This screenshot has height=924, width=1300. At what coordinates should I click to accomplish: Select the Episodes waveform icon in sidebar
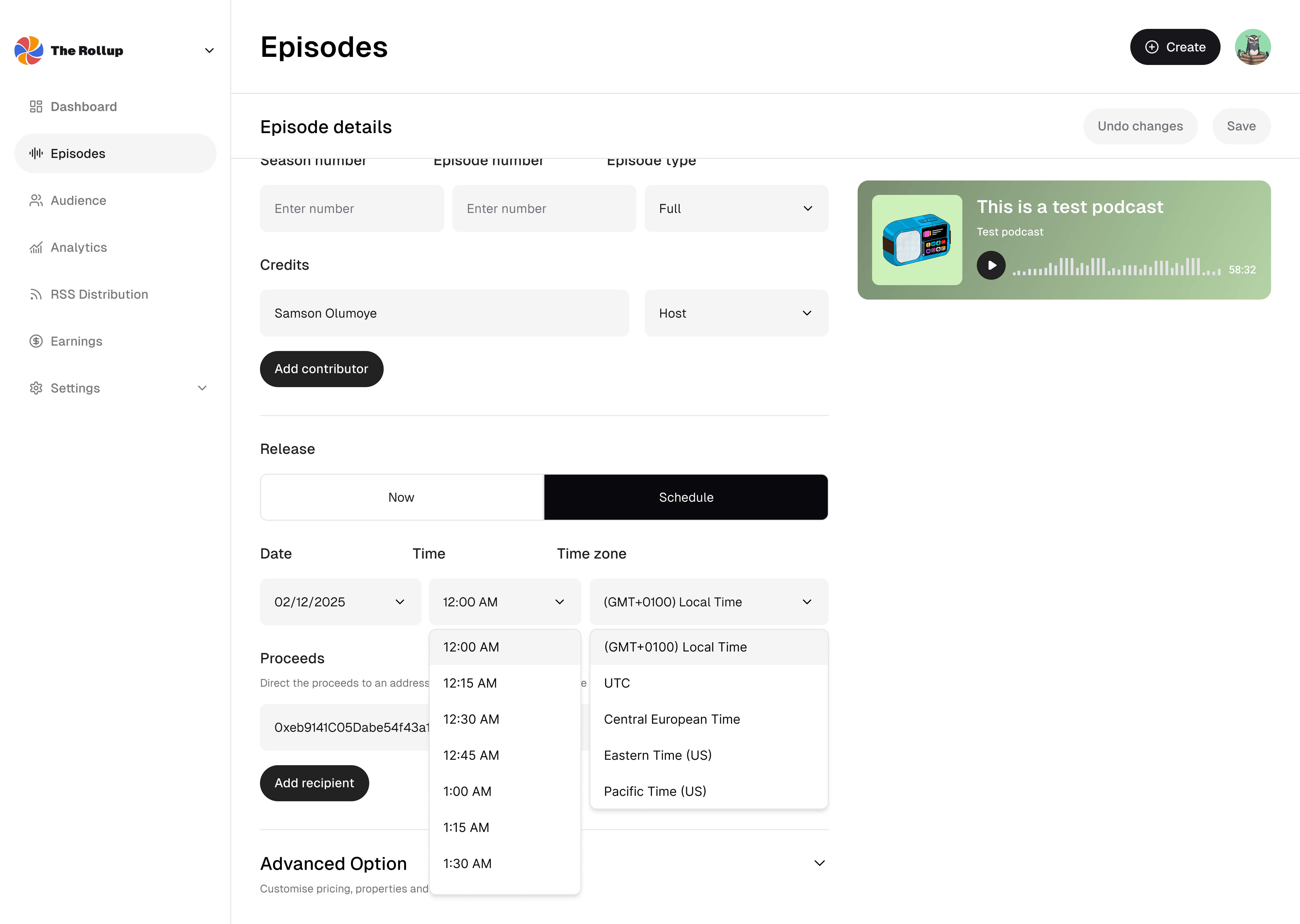36,153
